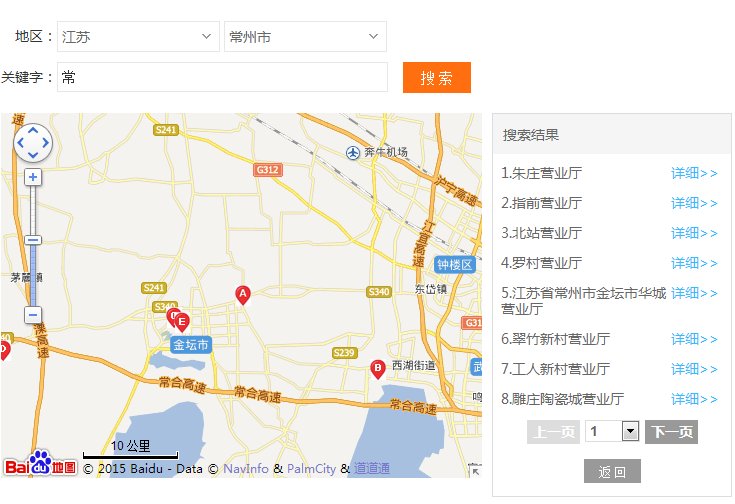The width and height of the screenshot is (735, 504).
Task: Click the S239 road badge
Action: click(x=345, y=353)
